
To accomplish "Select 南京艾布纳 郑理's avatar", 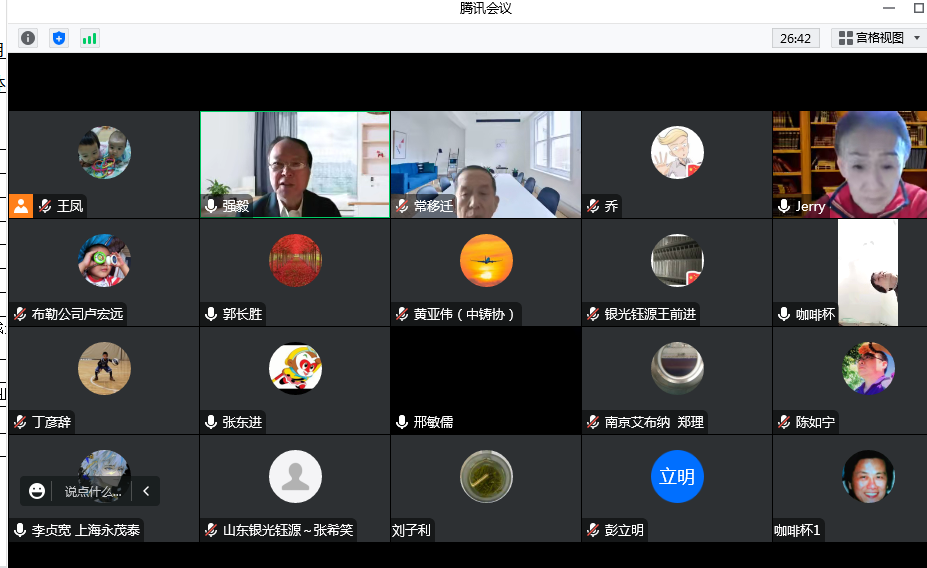I will (677, 369).
